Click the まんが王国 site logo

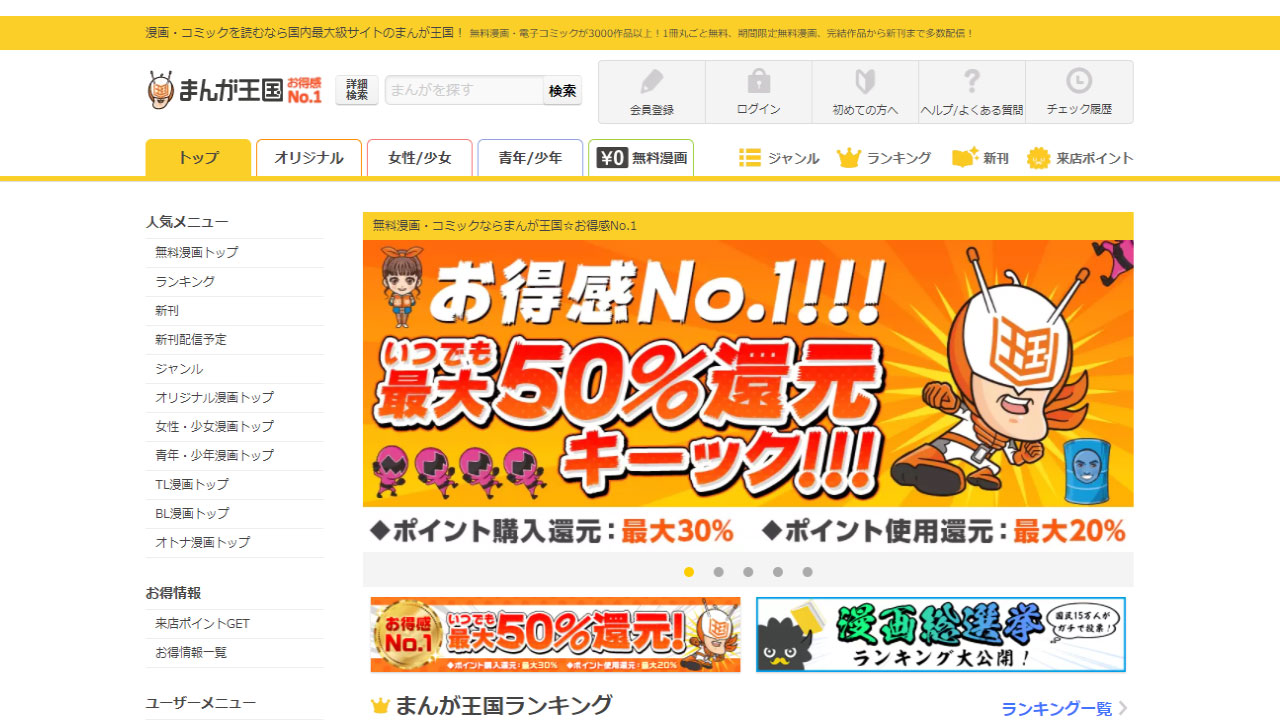tap(234, 90)
